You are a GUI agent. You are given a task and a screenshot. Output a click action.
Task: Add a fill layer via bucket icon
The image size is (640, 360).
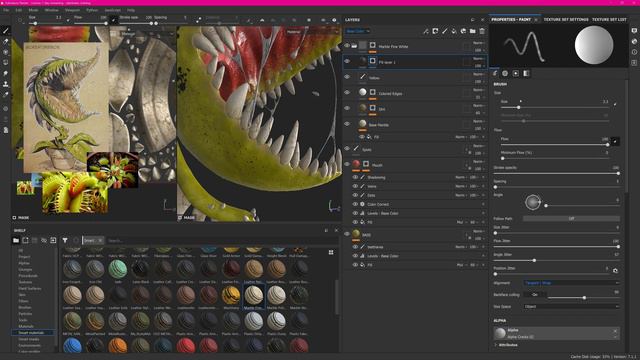[x=454, y=31]
